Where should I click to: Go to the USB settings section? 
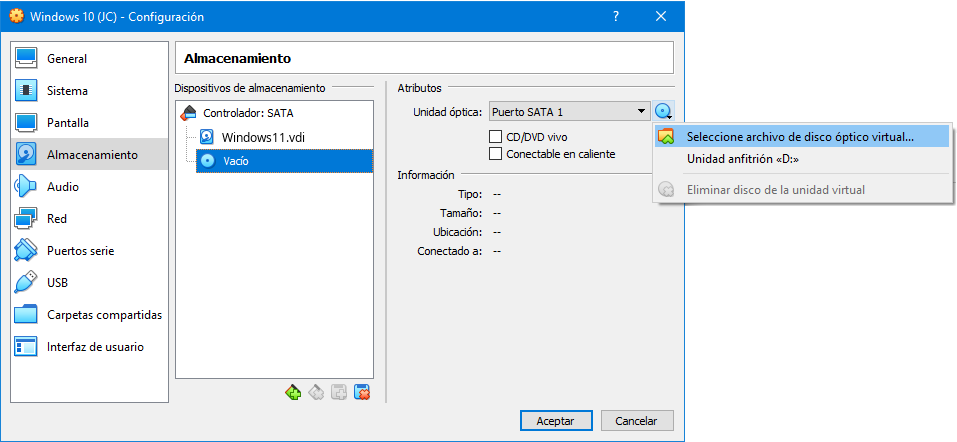[x=57, y=283]
